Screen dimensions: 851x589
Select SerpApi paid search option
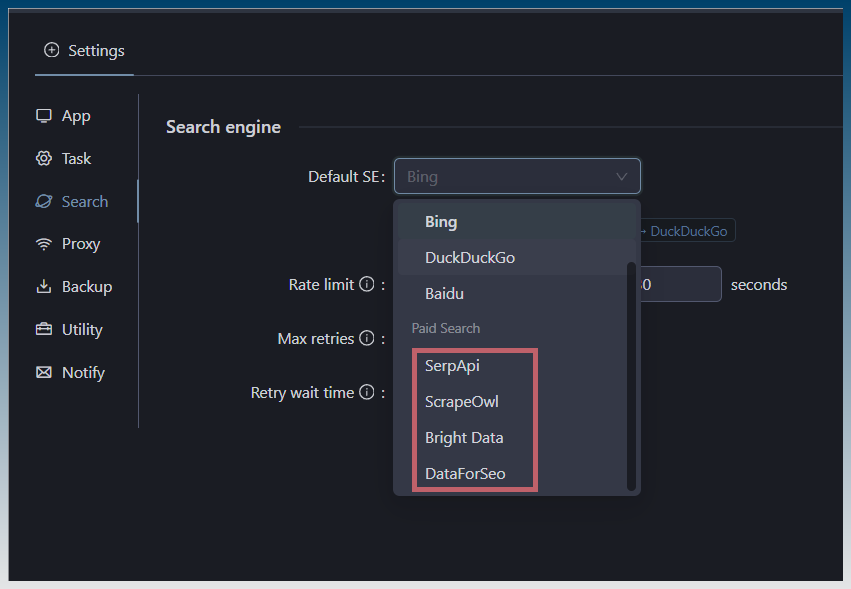pos(452,366)
